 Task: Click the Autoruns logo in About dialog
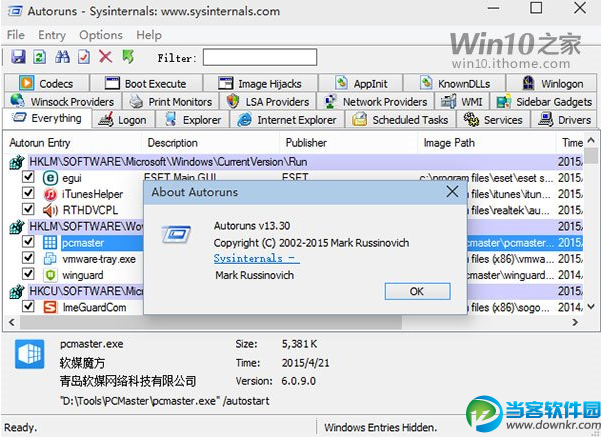[x=176, y=234]
